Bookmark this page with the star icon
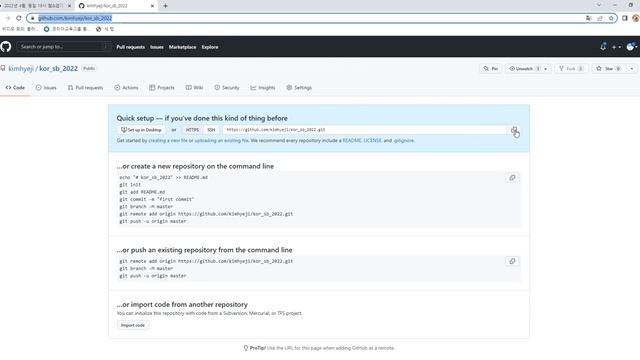The image size is (640, 360). pos(611,18)
